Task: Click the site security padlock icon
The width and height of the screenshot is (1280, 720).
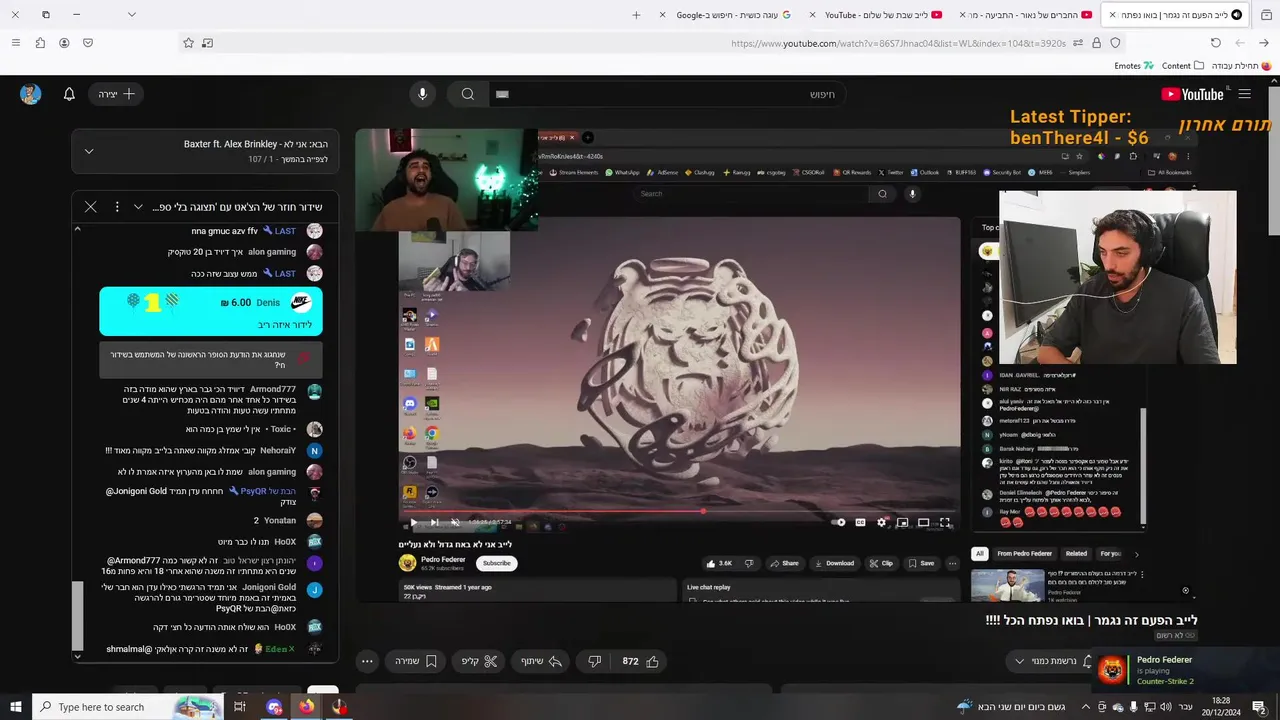Action: pos(1097,43)
